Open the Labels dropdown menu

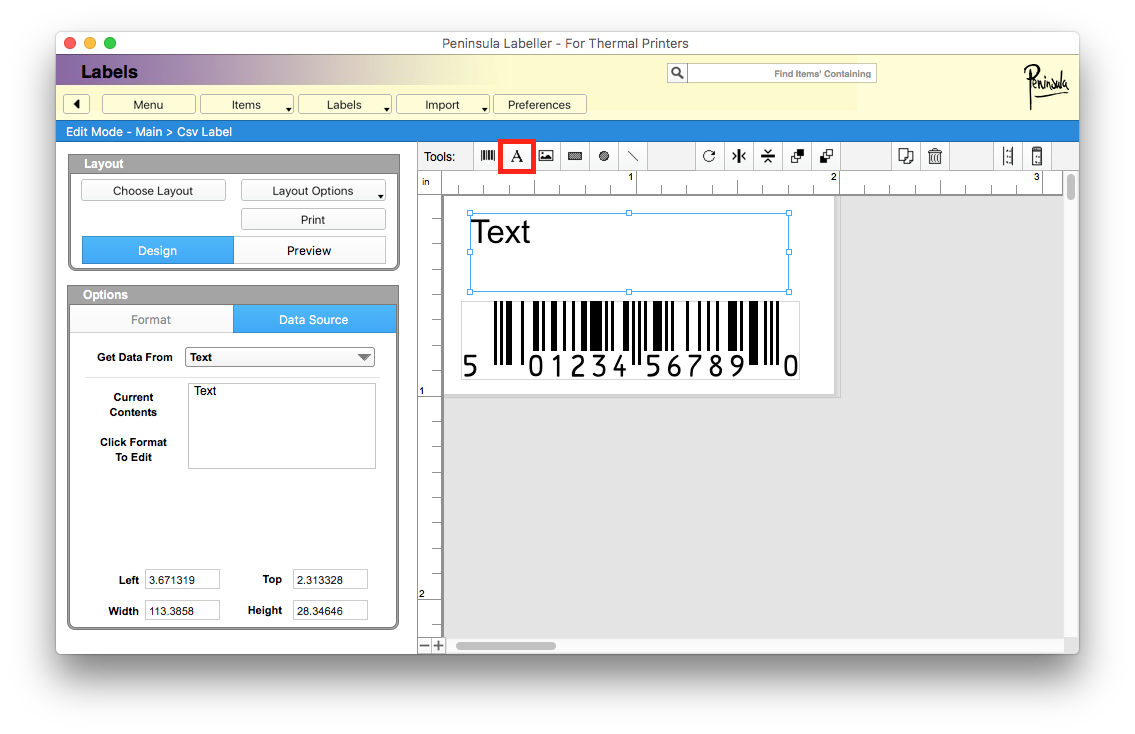click(x=345, y=104)
